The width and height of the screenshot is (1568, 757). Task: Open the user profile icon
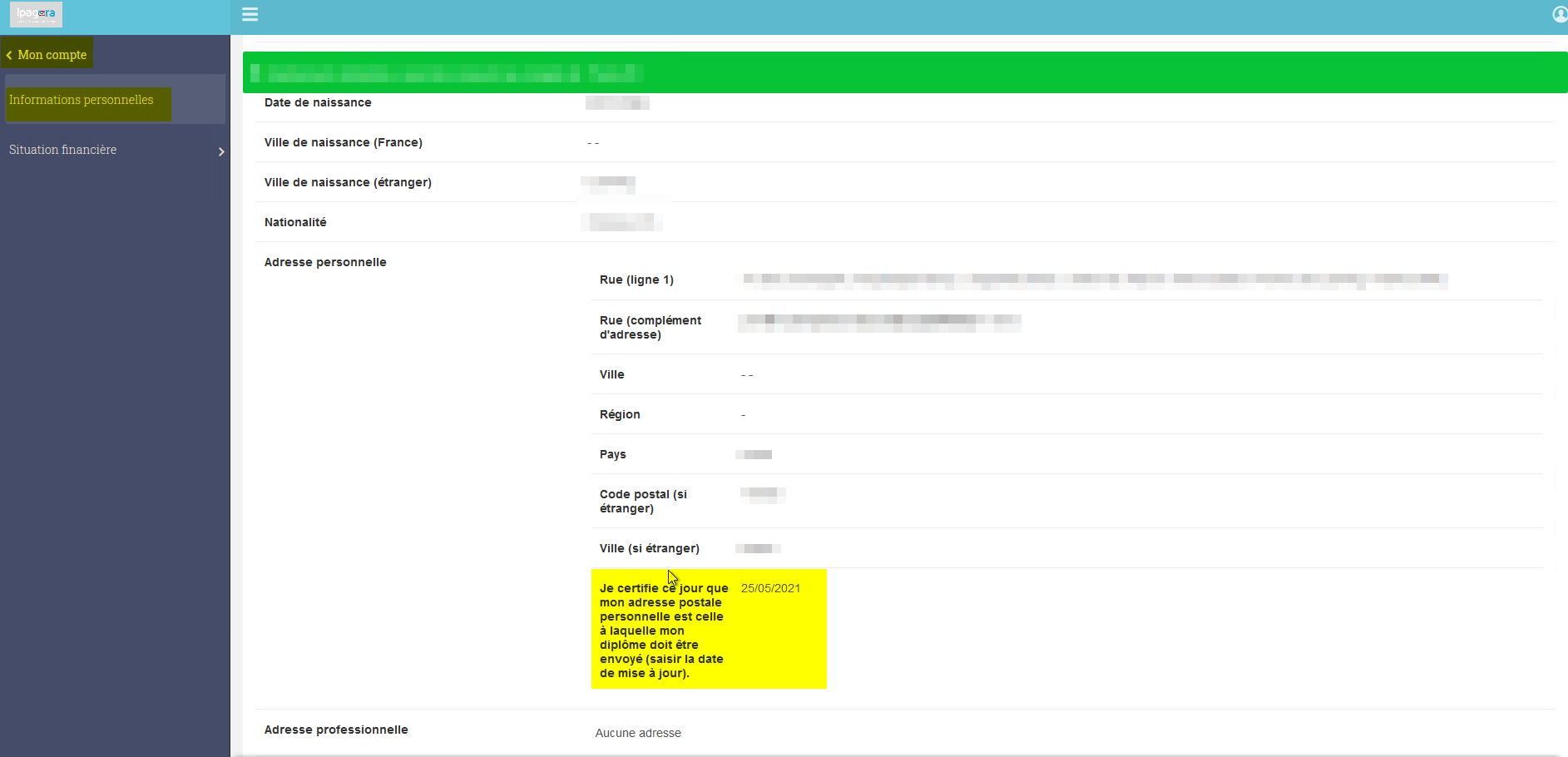click(1560, 14)
